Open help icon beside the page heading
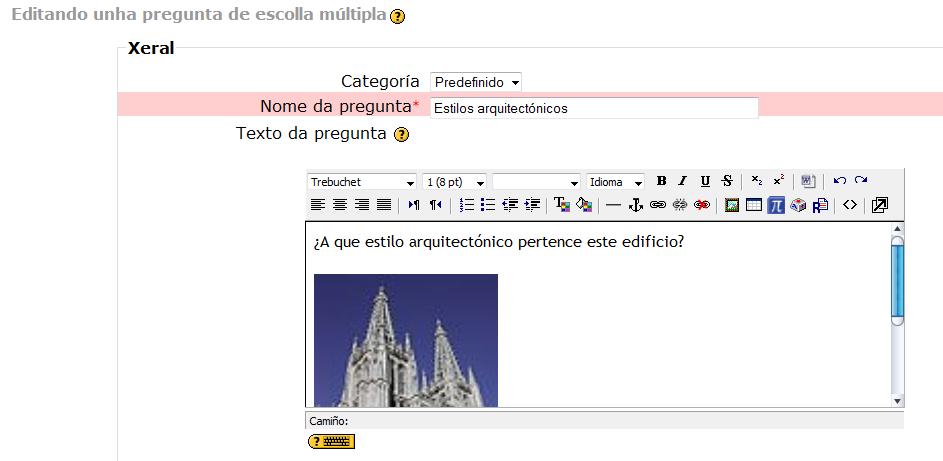Viewport: 943px width, 461px height. click(398, 19)
